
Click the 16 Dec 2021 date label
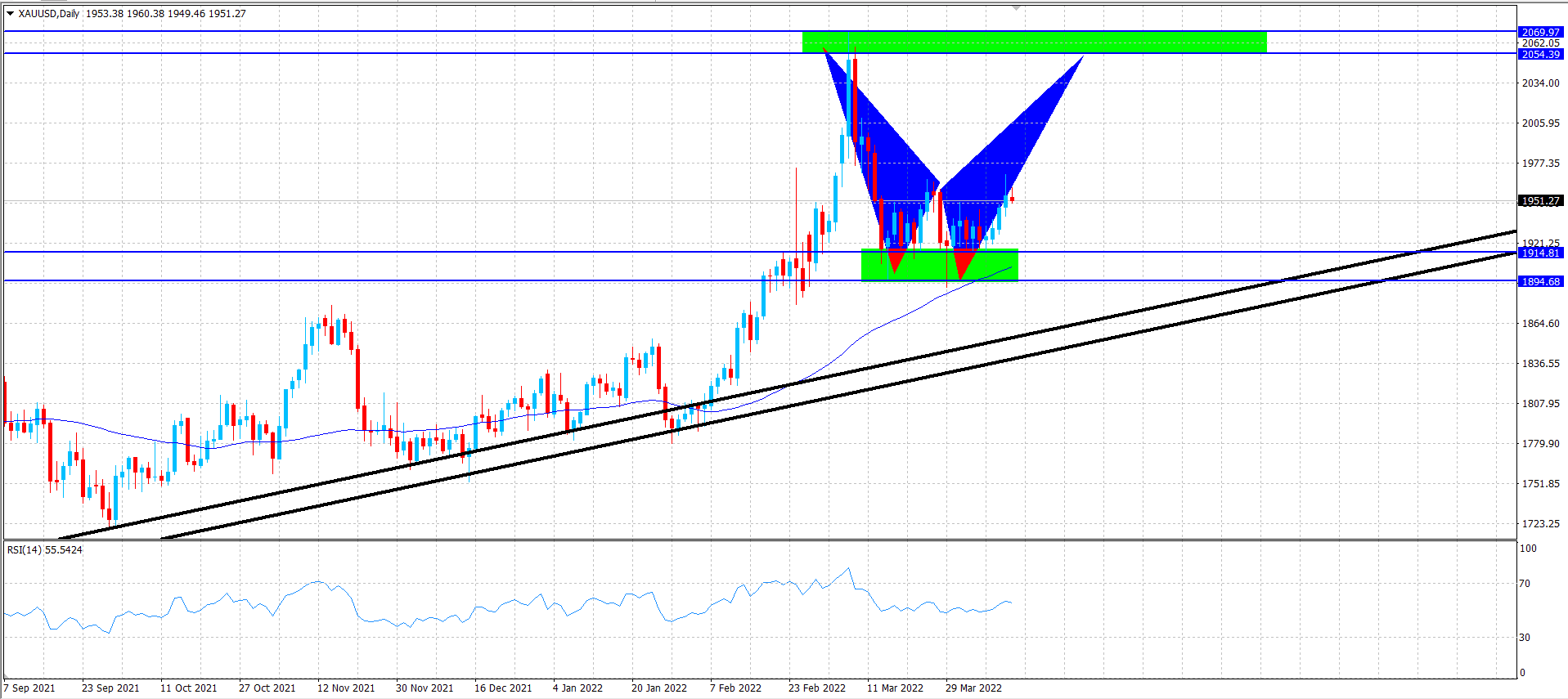tap(503, 688)
